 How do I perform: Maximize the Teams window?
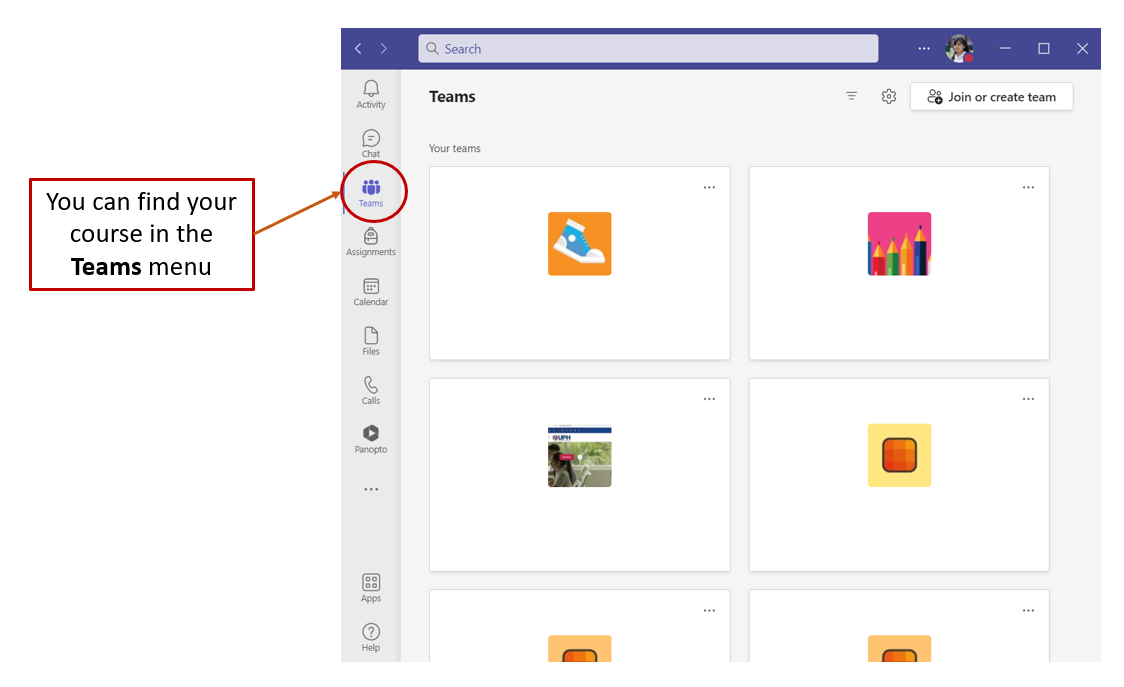tap(1044, 49)
